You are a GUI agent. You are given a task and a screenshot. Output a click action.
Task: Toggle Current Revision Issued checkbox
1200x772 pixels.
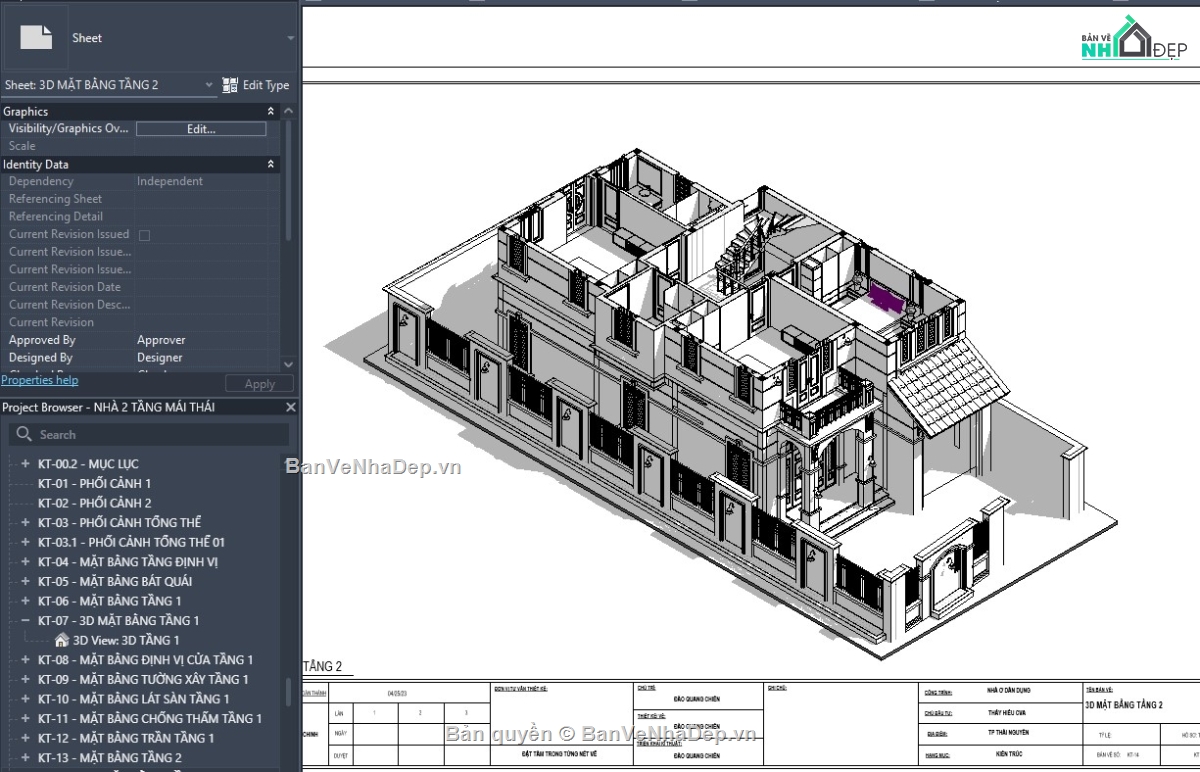(x=144, y=235)
